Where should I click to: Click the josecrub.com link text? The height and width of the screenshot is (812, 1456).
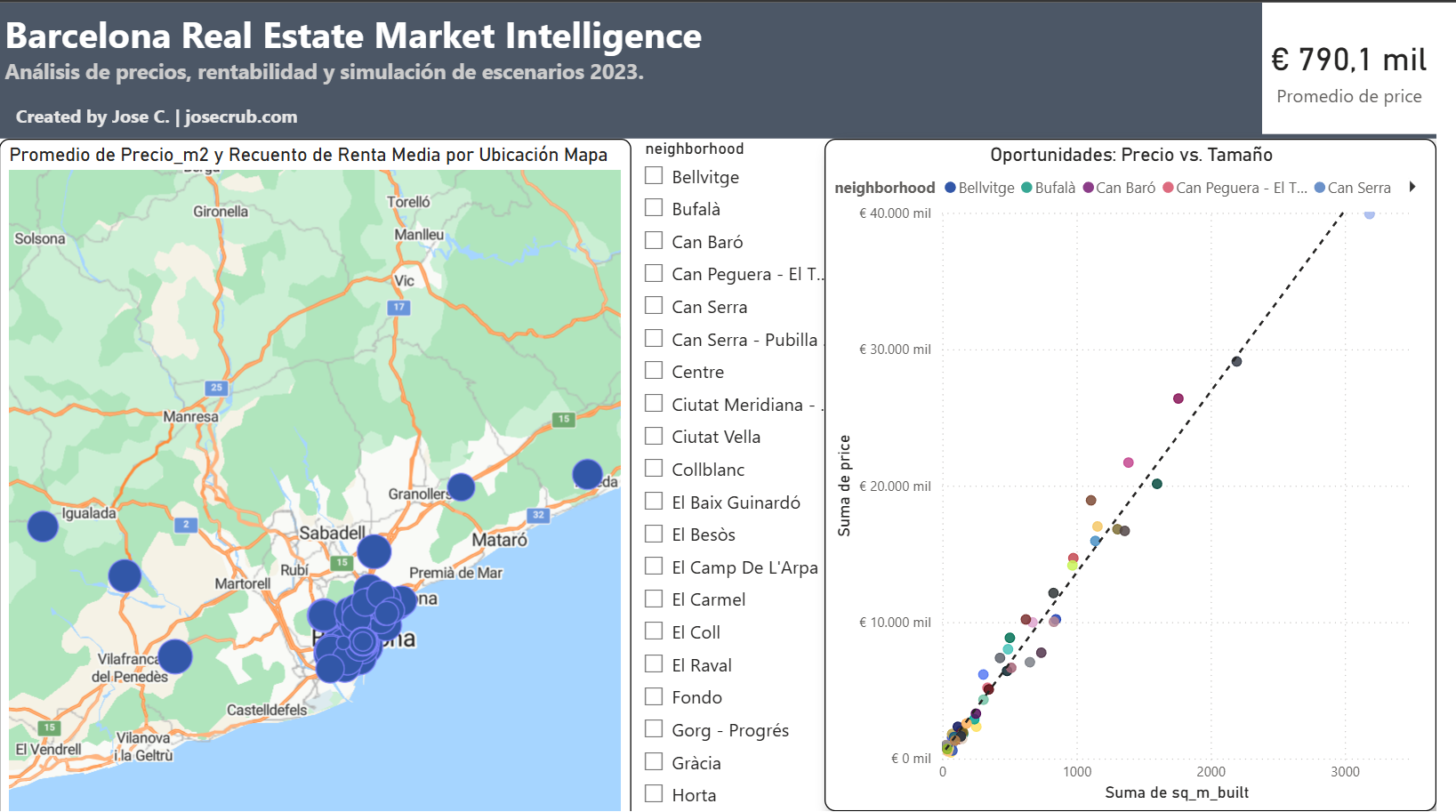[243, 117]
